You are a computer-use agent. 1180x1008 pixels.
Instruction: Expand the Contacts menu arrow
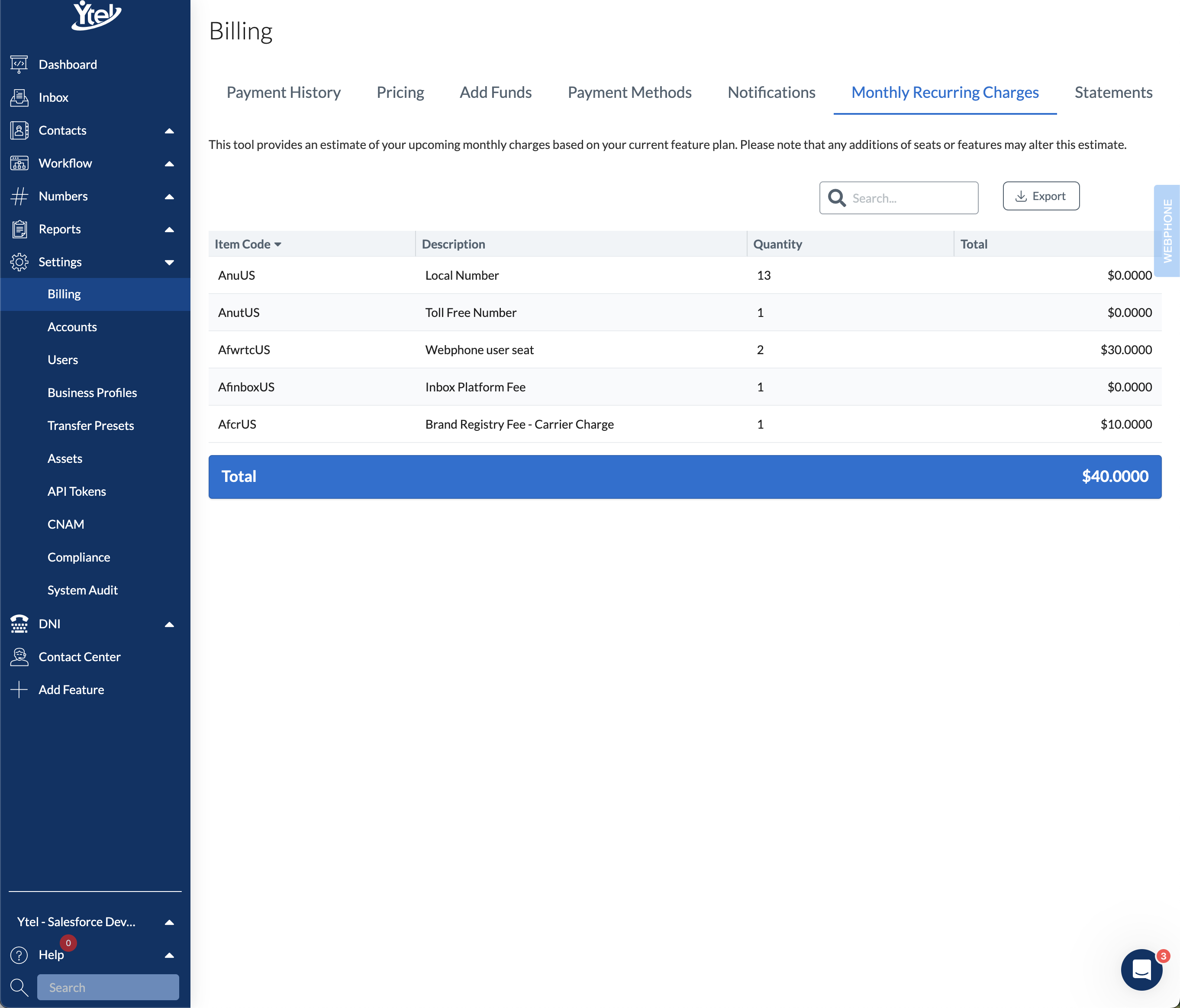coord(169,130)
